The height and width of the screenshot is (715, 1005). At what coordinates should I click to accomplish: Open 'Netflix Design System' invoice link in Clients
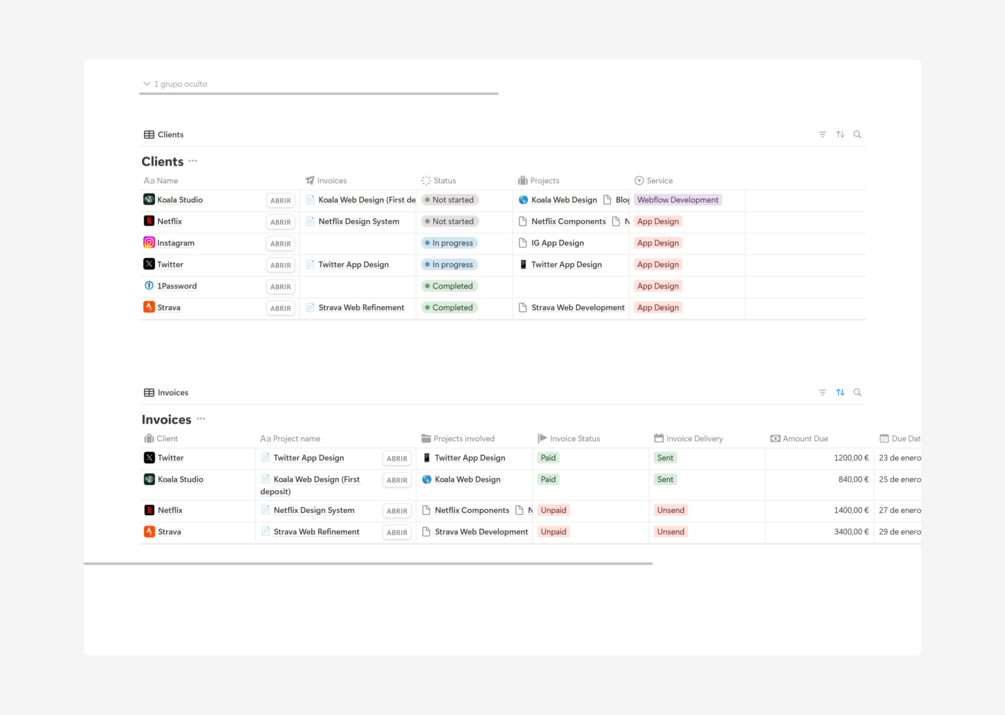[x=358, y=221]
